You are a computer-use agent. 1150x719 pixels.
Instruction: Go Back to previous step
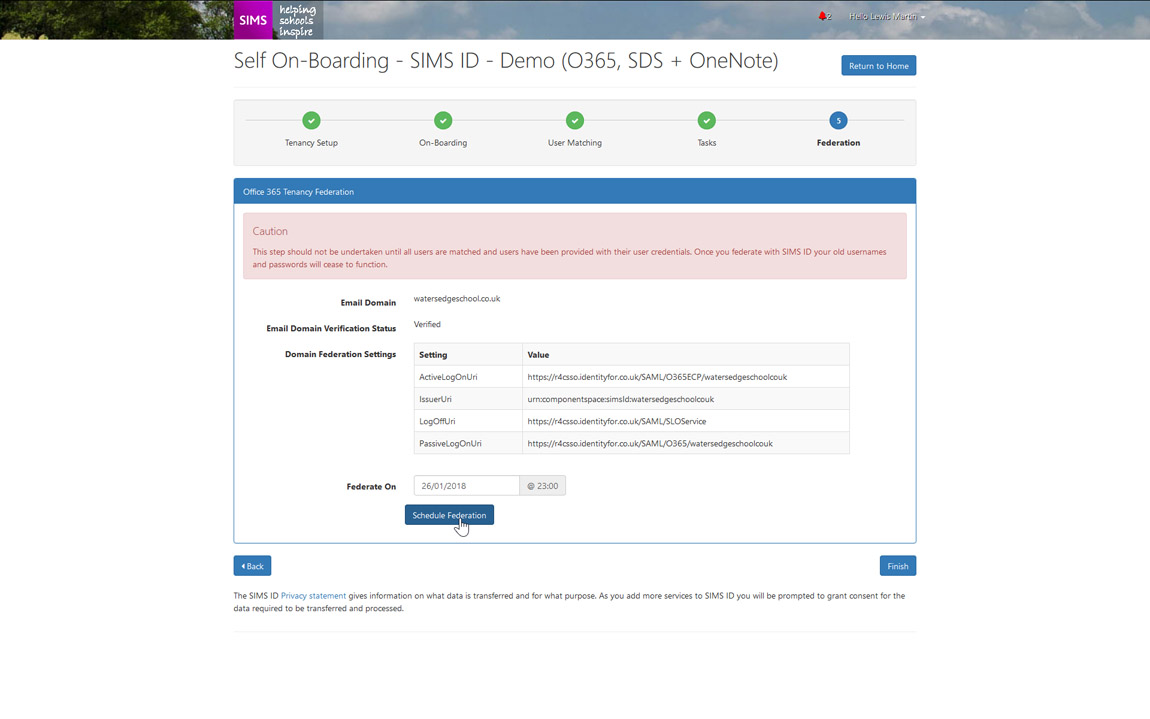(252, 566)
